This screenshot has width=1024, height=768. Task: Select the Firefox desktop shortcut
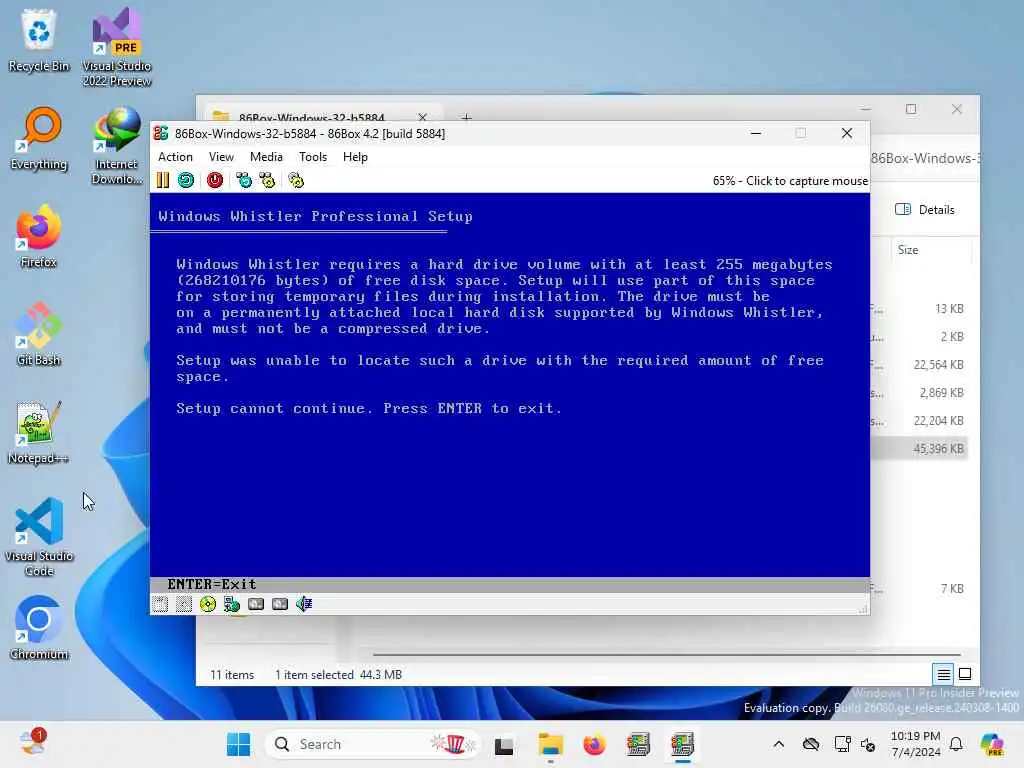(x=39, y=237)
